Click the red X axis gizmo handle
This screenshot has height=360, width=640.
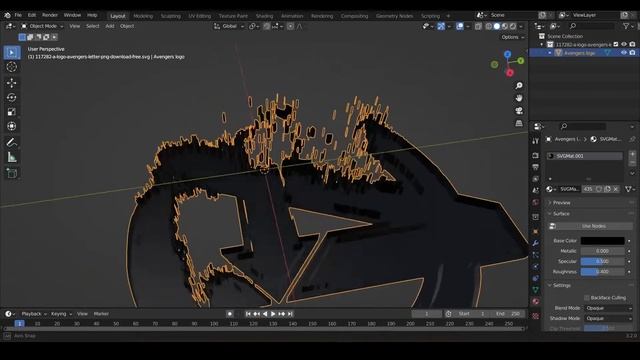(510, 73)
